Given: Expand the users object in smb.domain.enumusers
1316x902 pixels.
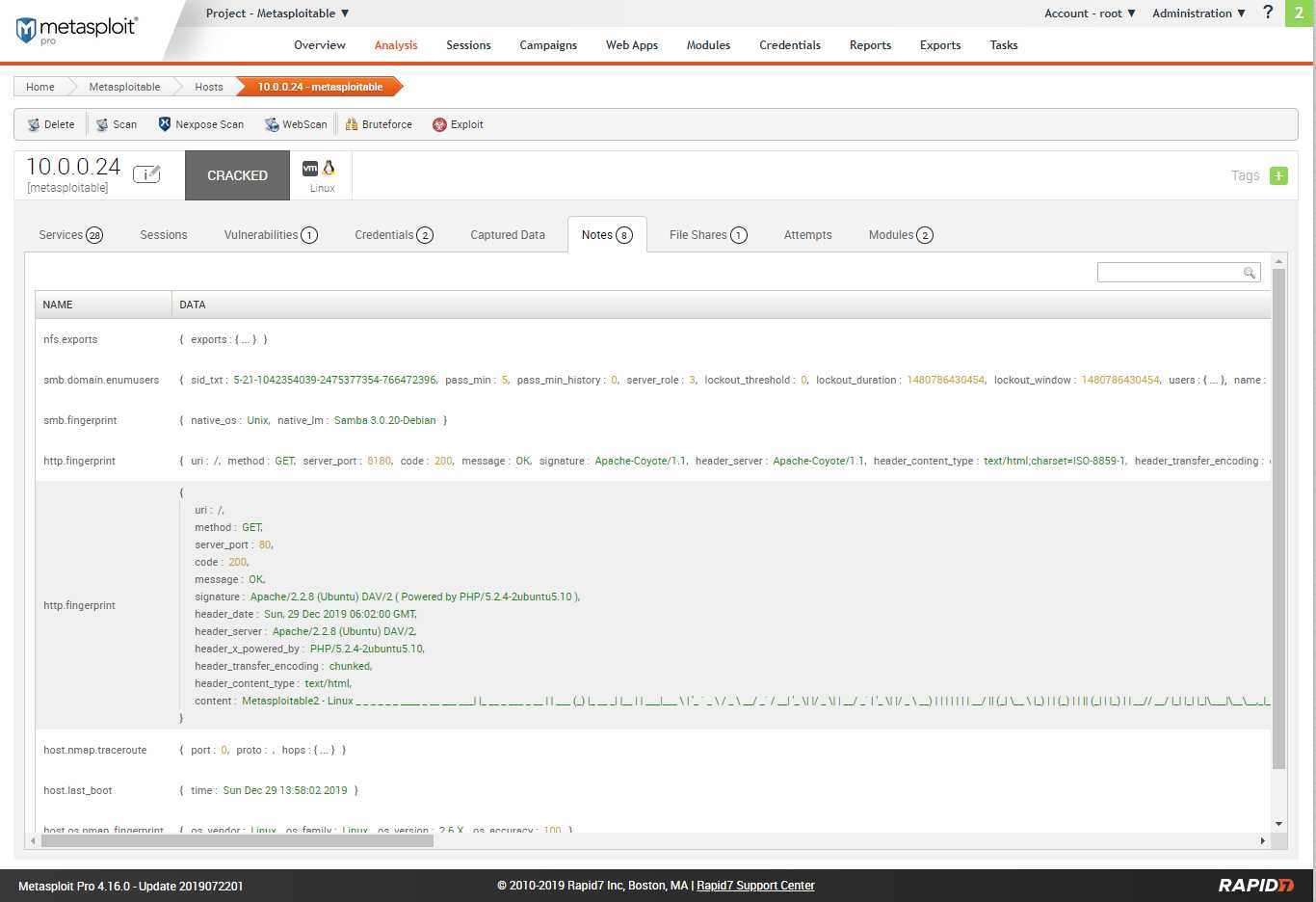Looking at the screenshot, I should 1215,380.
